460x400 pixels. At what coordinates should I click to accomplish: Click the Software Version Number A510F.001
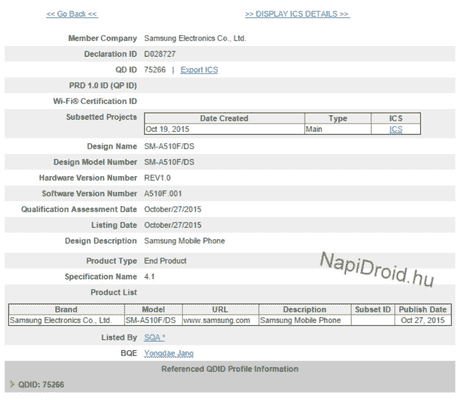click(163, 194)
